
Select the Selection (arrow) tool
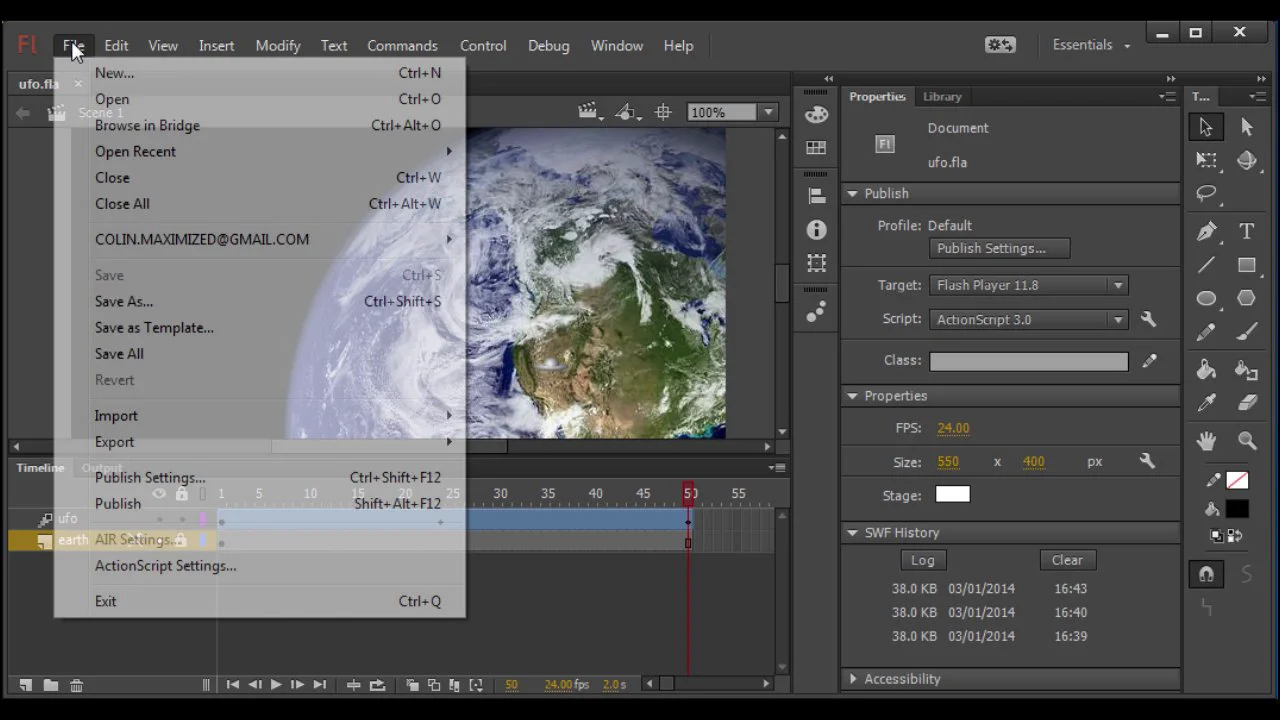click(x=1206, y=127)
